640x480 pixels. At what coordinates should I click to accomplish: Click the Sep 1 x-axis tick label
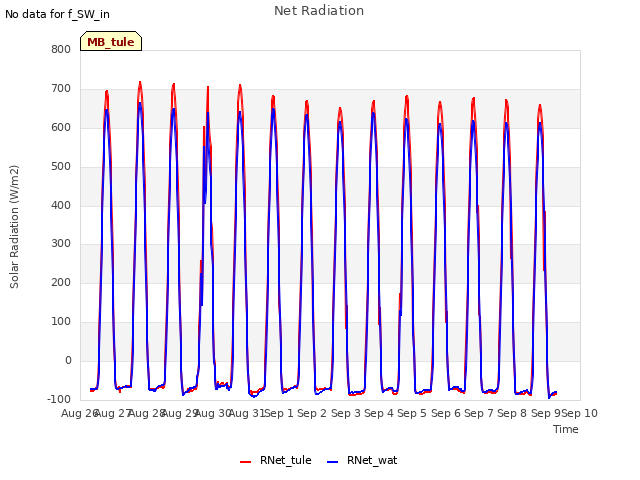[x=279, y=413]
